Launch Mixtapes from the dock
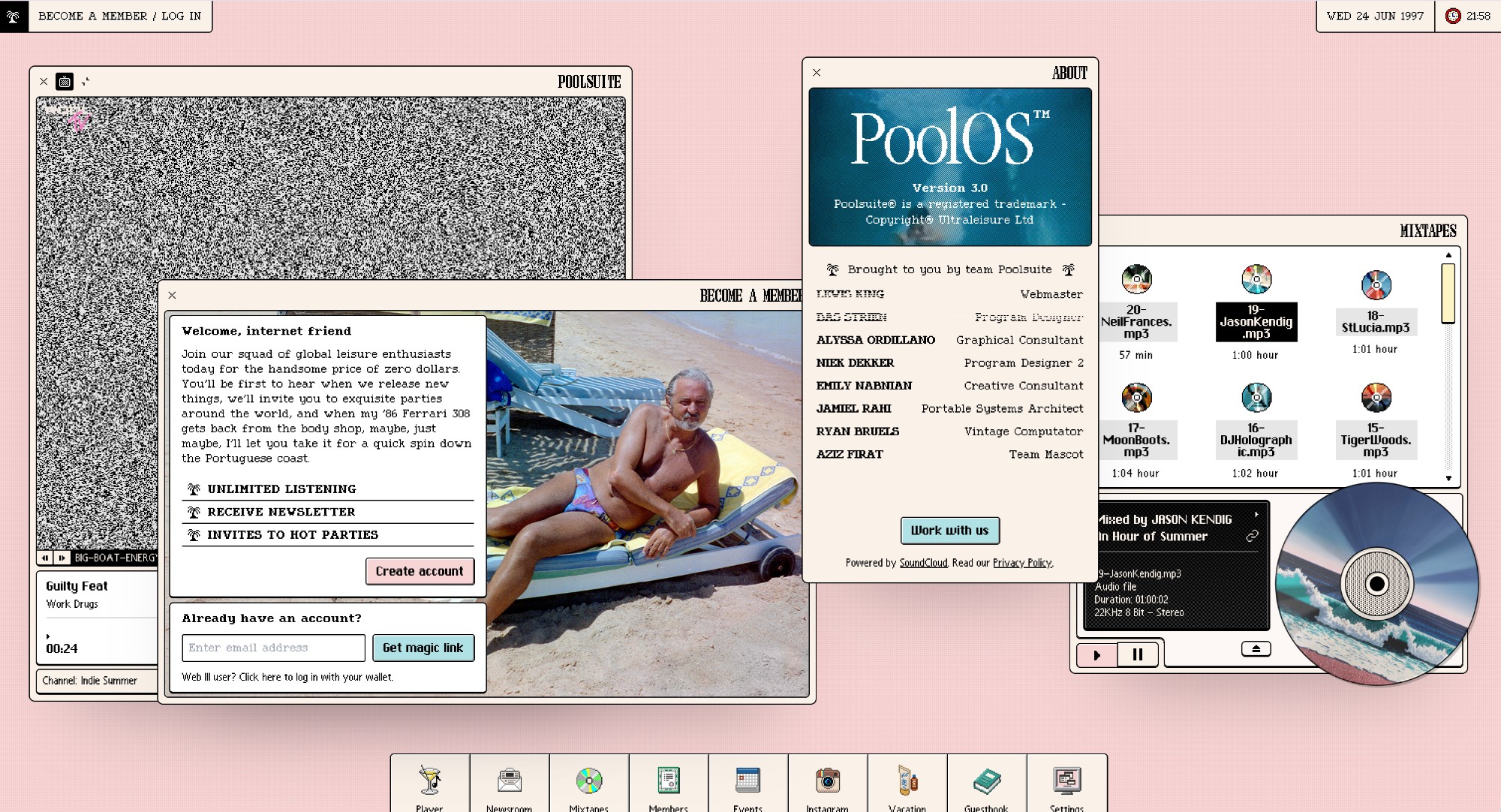The height and width of the screenshot is (812, 1501). (589, 783)
